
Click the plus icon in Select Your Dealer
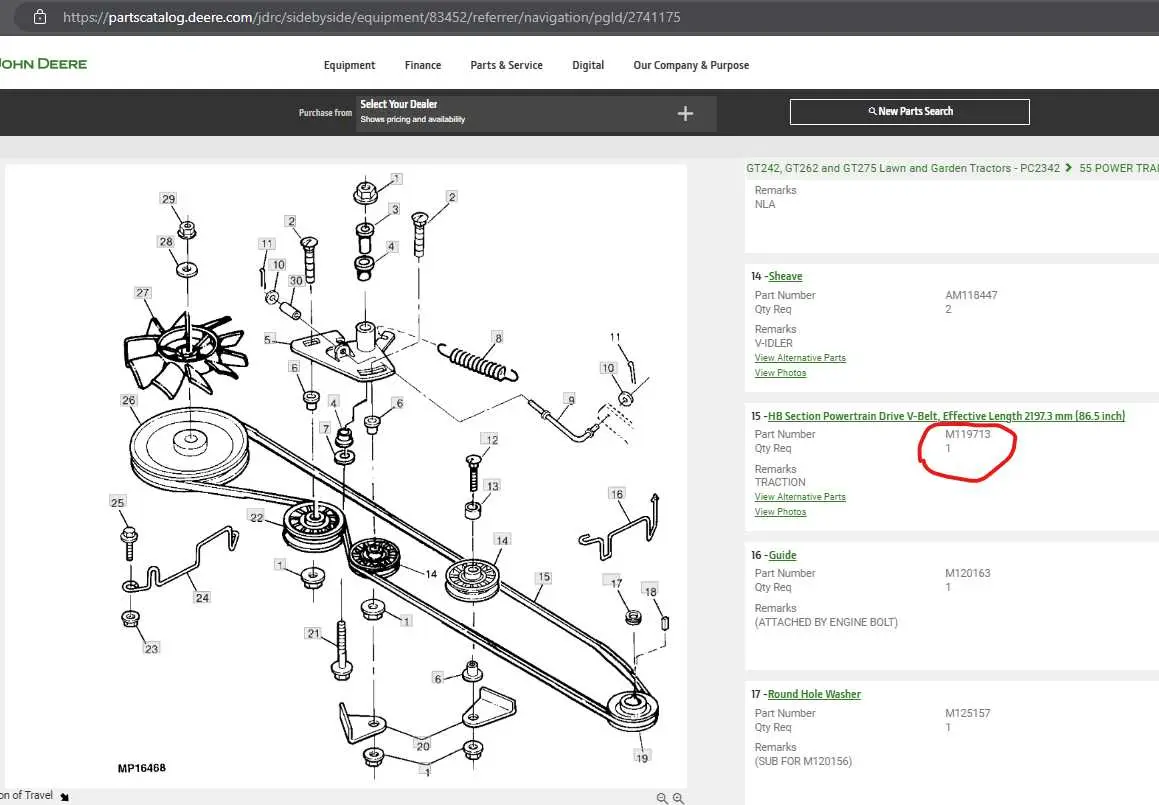[685, 113]
